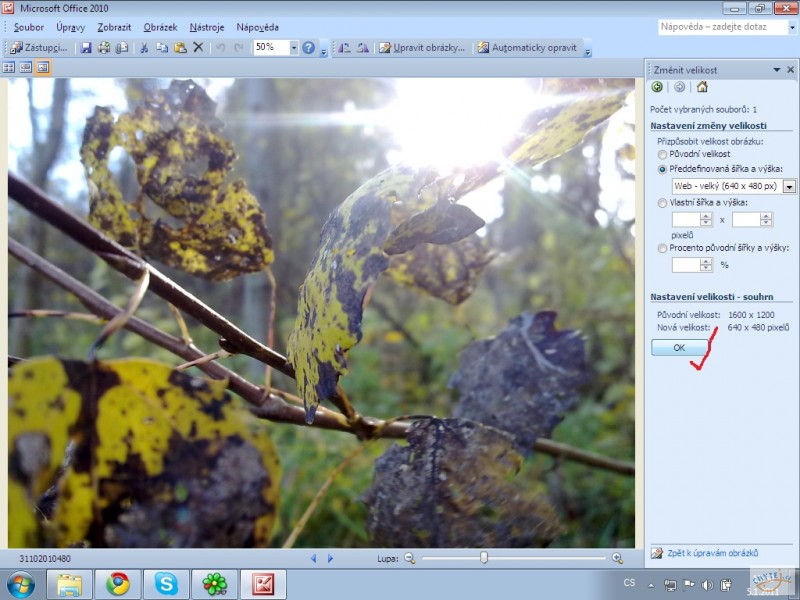
Task: Select Původní velikost radio button
Action: (x=662, y=155)
